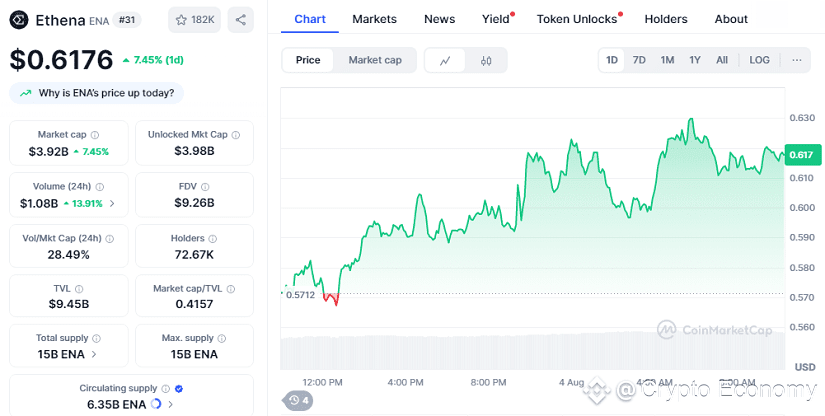
Task: Open the About tab
Action: click(731, 19)
